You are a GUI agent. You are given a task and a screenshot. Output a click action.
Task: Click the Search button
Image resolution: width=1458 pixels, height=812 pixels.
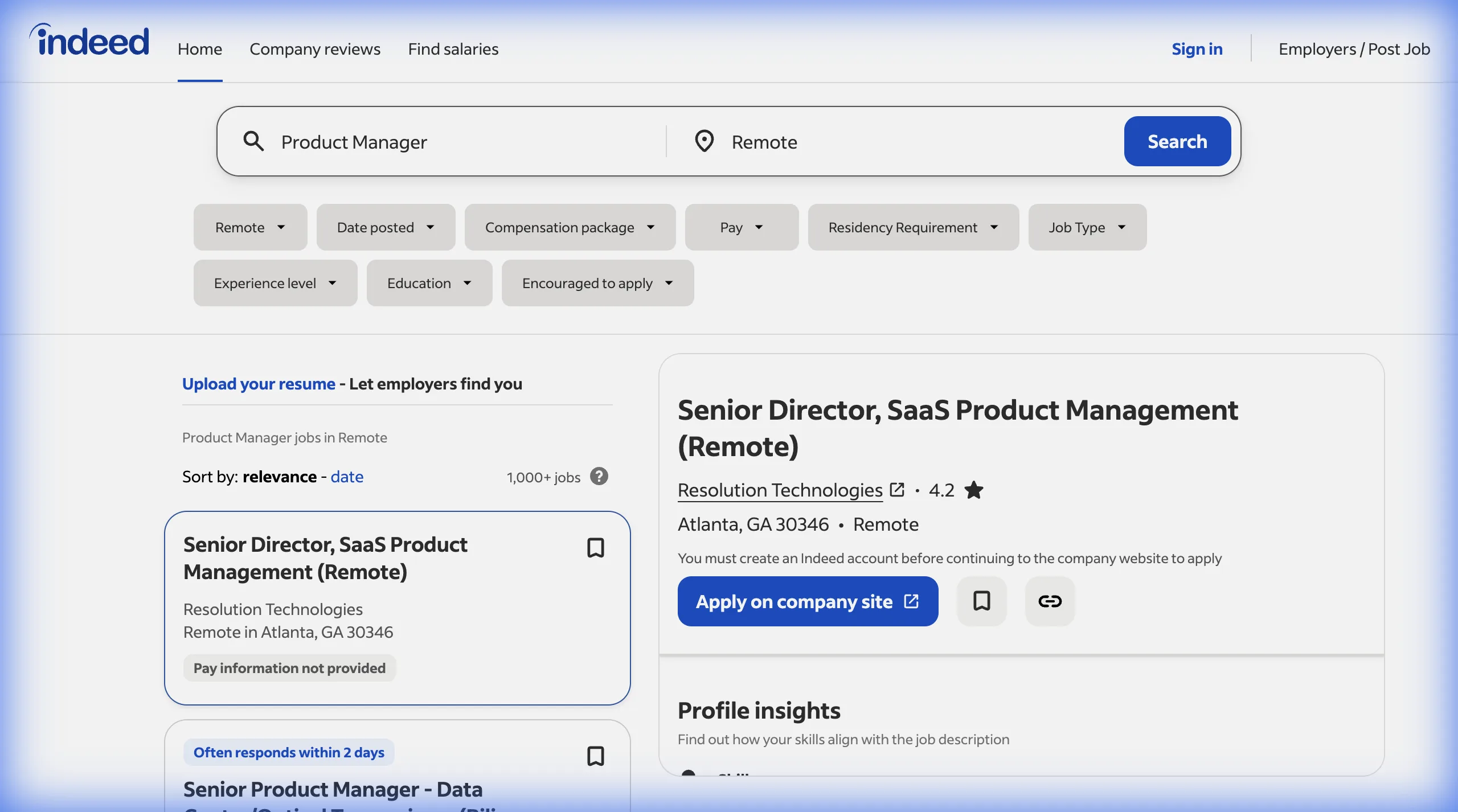coord(1177,141)
